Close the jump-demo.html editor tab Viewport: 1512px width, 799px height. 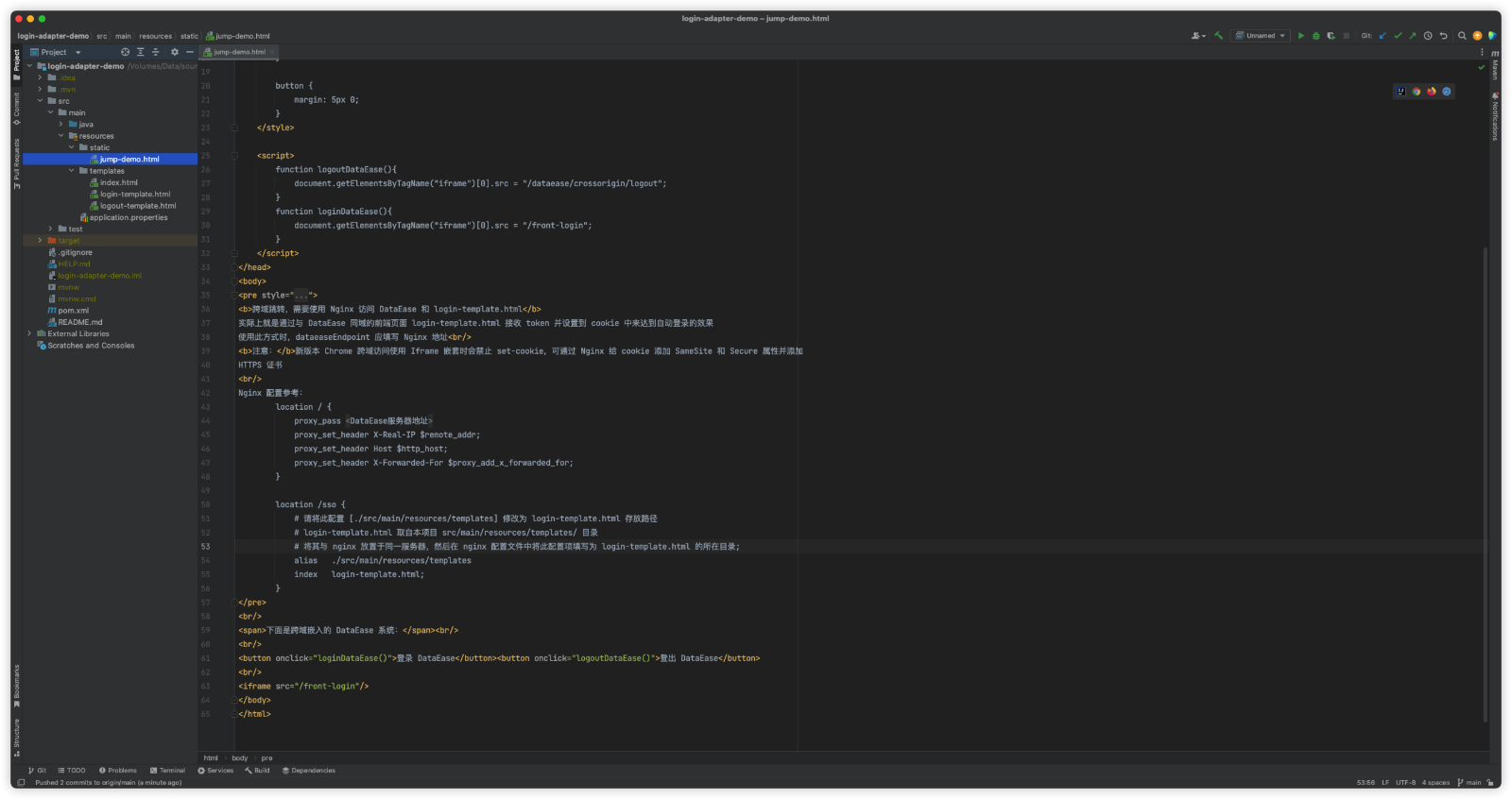[x=272, y=52]
